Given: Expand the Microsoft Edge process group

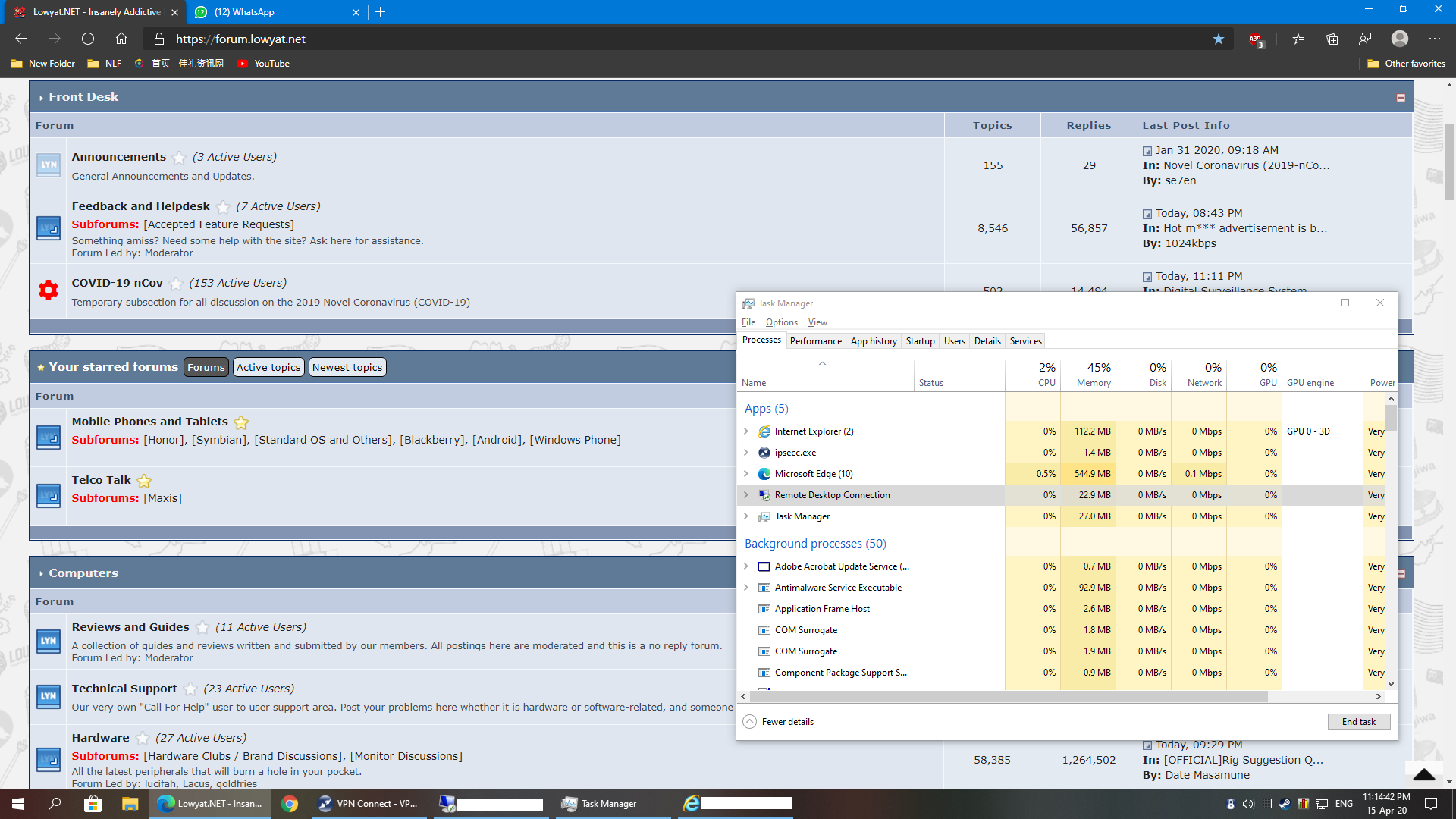Looking at the screenshot, I should pos(746,474).
